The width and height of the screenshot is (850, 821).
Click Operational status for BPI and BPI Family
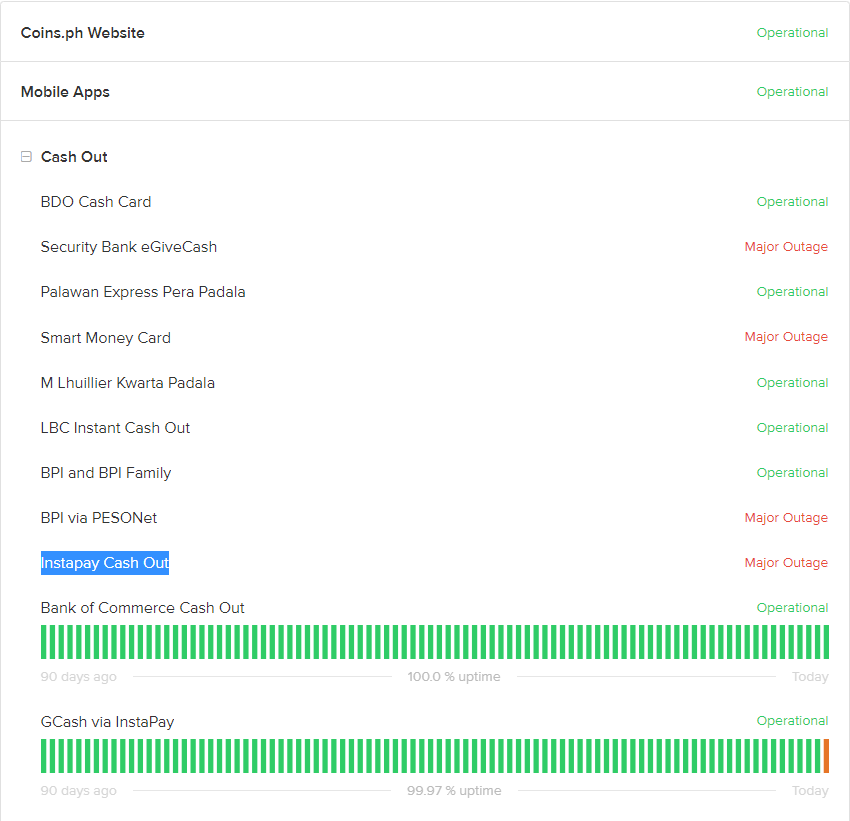coord(793,473)
